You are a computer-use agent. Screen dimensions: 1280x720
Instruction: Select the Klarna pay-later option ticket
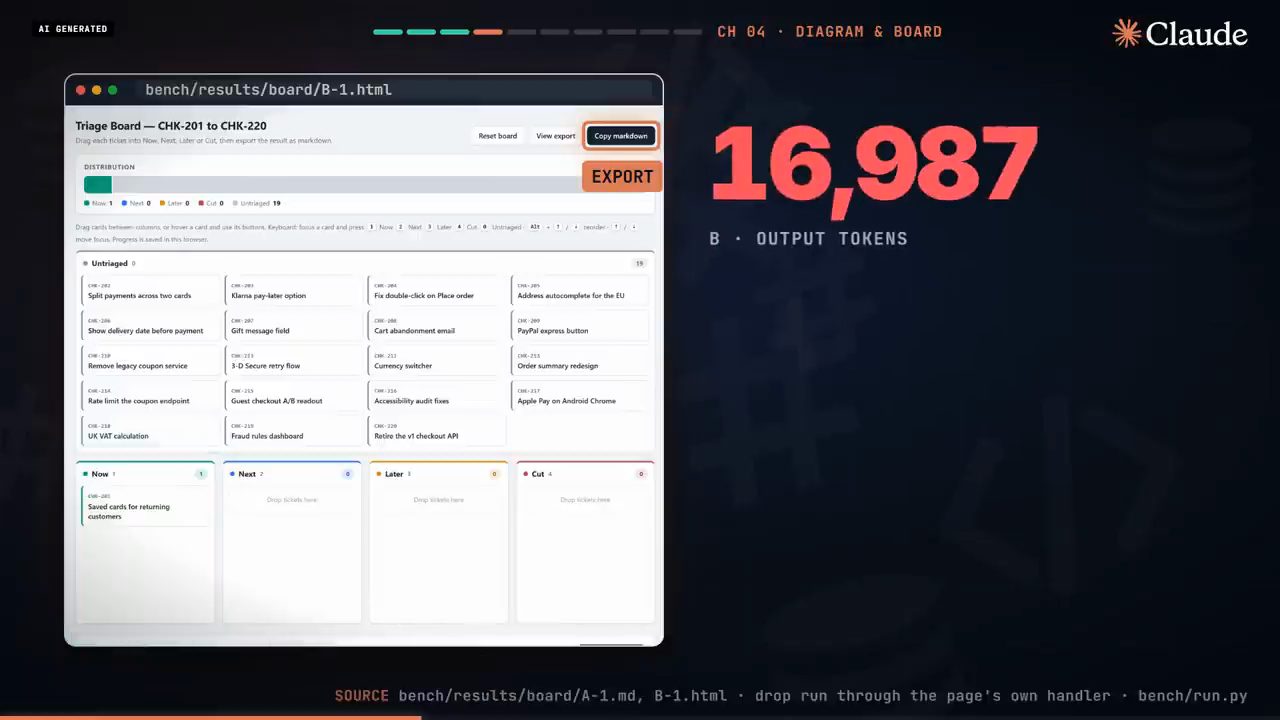(x=293, y=291)
